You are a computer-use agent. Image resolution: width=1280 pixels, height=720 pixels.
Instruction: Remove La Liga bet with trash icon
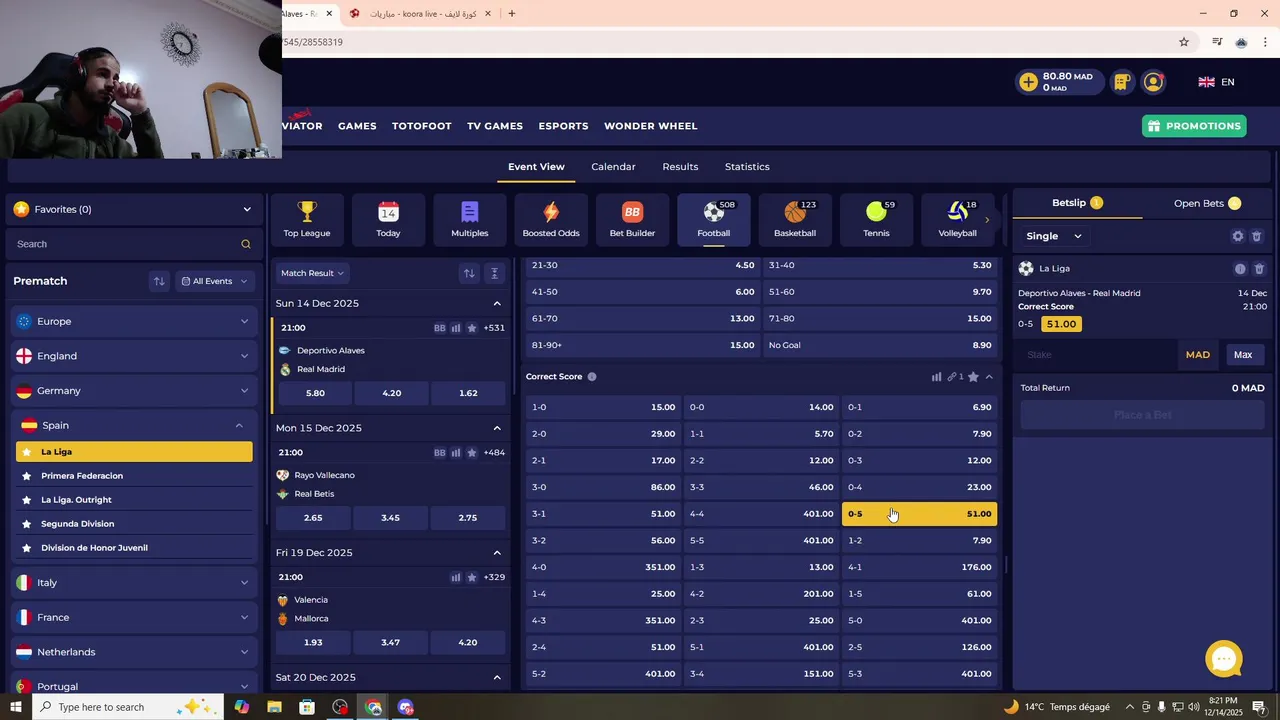(1259, 269)
